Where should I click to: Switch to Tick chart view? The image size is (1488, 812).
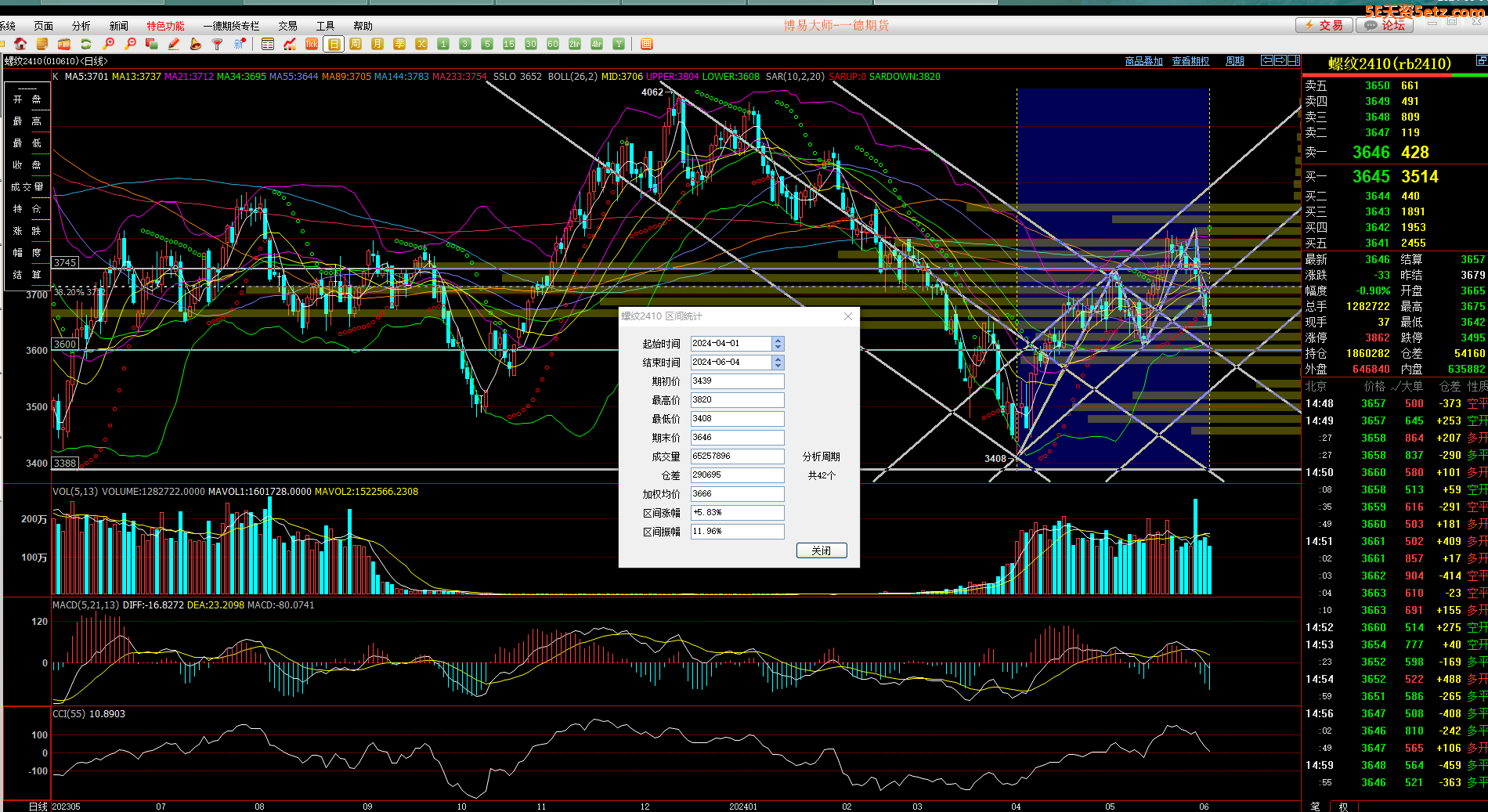pos(312,44)
